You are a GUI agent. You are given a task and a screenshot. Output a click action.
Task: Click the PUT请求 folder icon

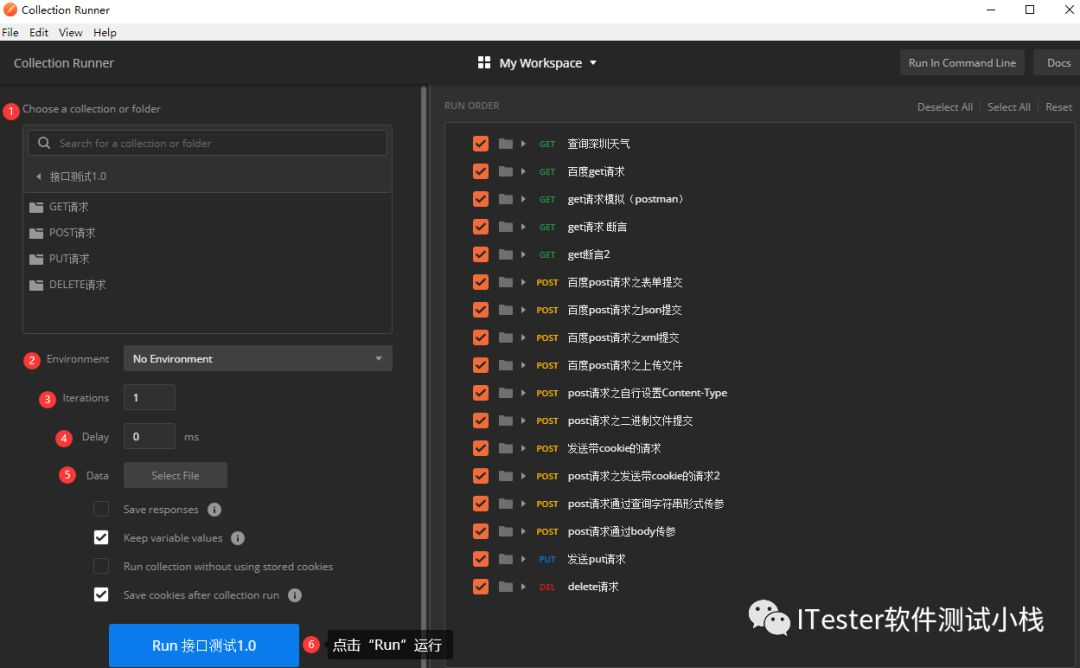click(x=36, y=259)
